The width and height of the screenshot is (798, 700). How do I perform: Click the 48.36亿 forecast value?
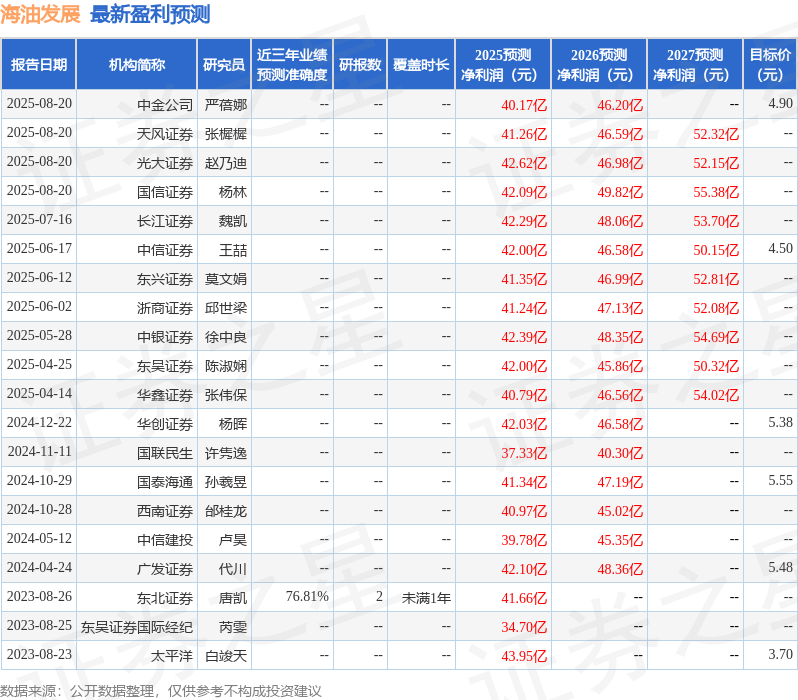pos(620,570)
